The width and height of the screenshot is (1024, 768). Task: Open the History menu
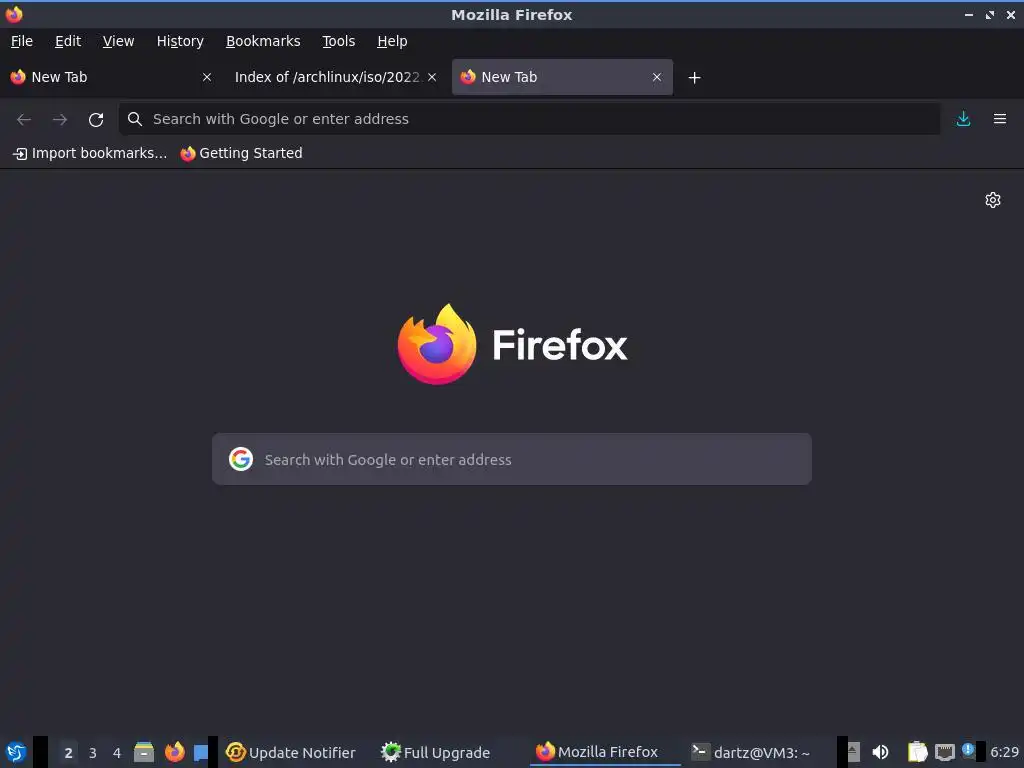(x=180, y=41)
